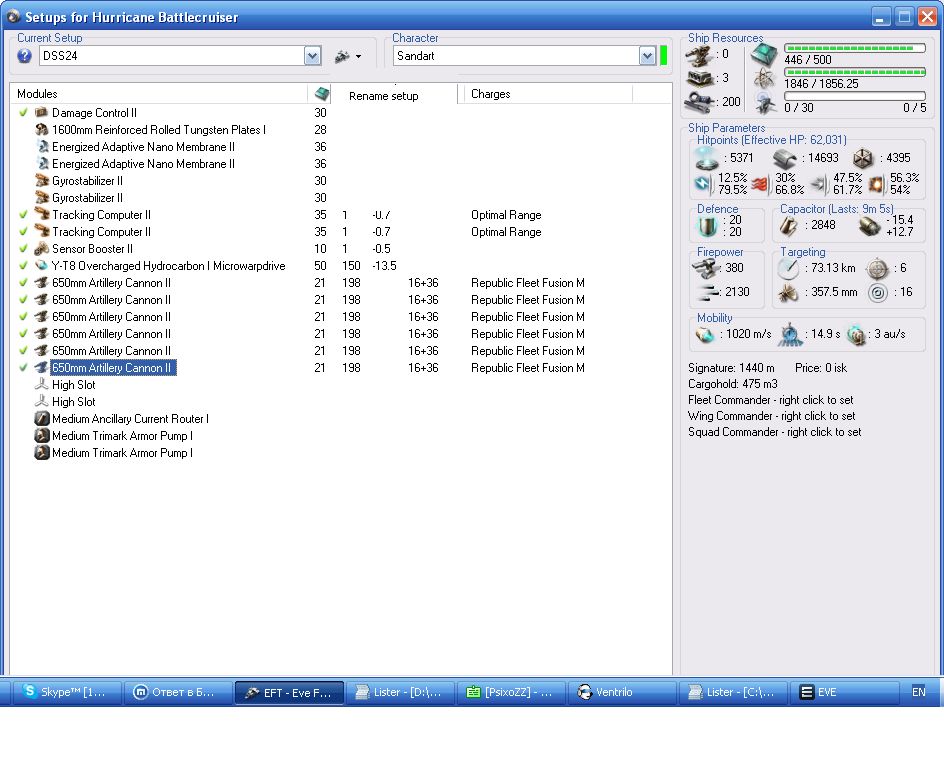The height and width of the screenshot is (775, 944).
Task: Click the turret DPS icon showing 380
Action: tap(706, 268)
